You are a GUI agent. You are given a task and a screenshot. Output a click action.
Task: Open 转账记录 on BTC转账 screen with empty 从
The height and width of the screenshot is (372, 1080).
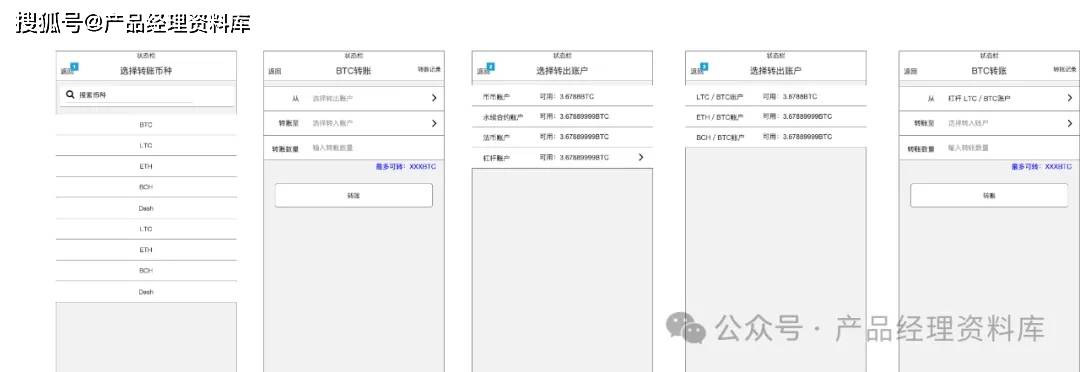point(429,70)
